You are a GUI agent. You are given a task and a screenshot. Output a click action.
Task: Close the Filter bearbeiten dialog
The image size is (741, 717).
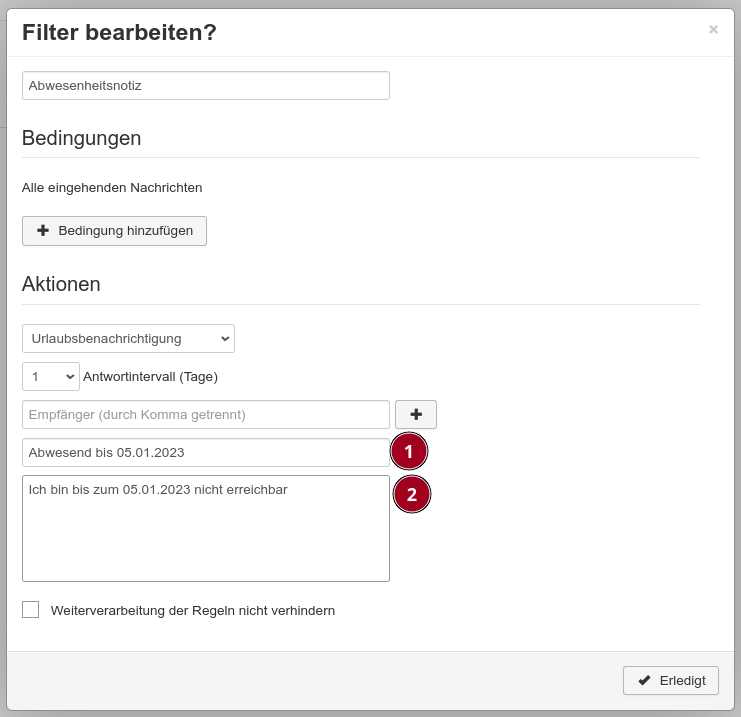click(x=713, y=30)
